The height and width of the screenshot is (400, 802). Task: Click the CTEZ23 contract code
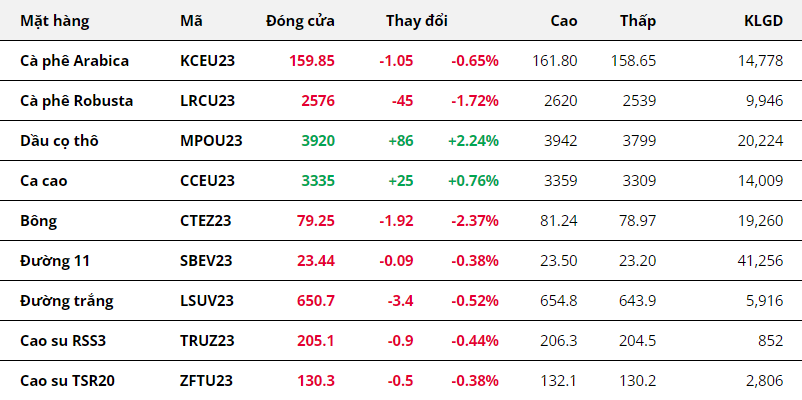pos(206,220)
